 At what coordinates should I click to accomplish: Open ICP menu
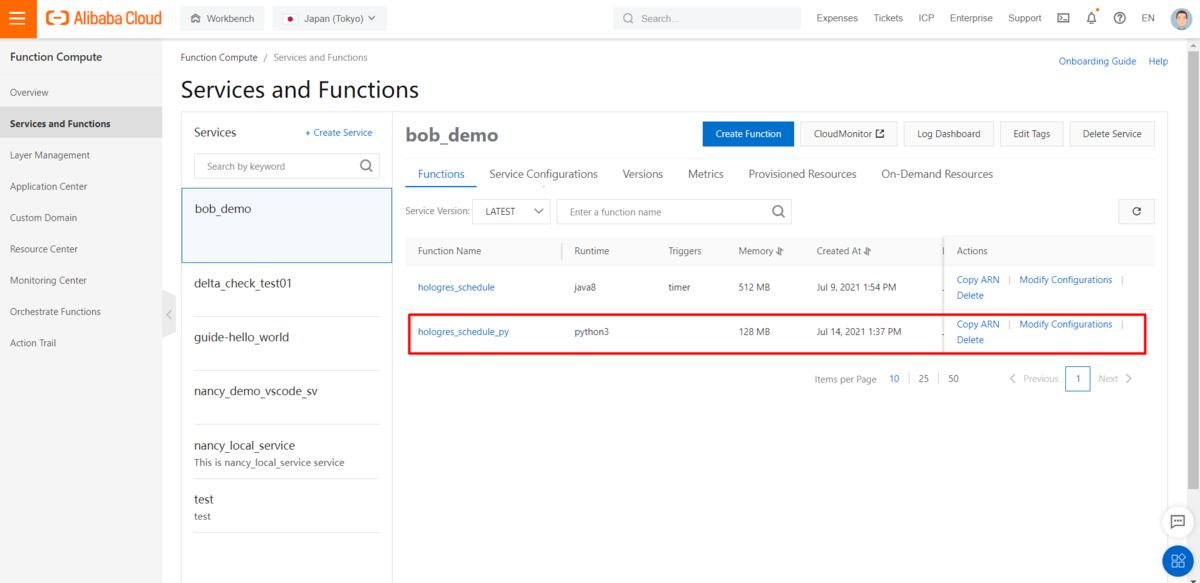point(926,18)
